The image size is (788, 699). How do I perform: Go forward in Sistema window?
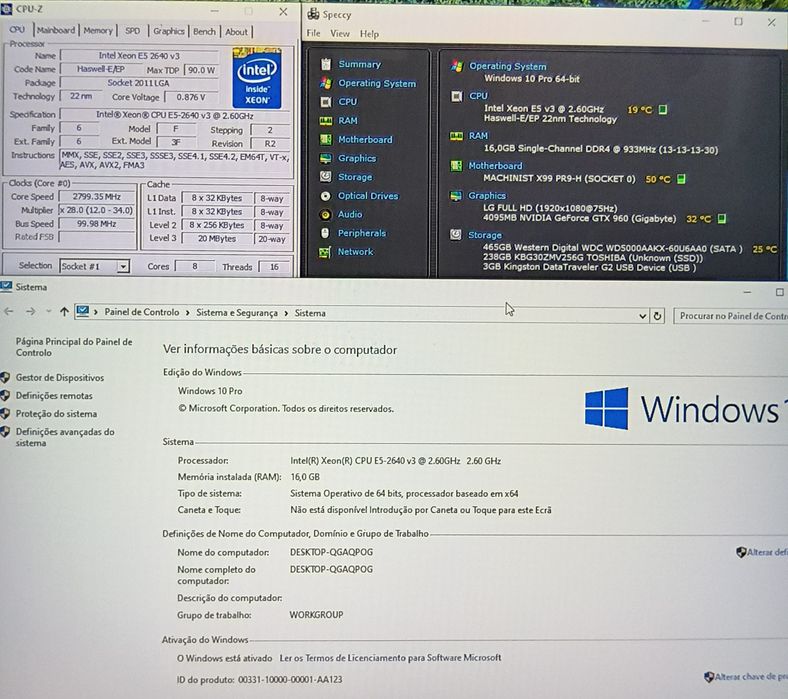31,312
